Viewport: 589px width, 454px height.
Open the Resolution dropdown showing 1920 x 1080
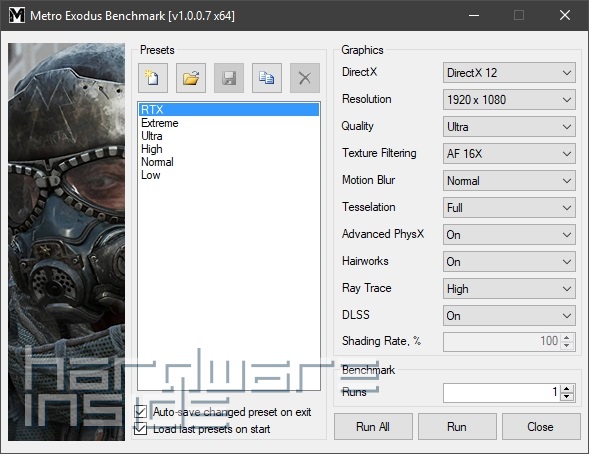[x=509, y=100]
